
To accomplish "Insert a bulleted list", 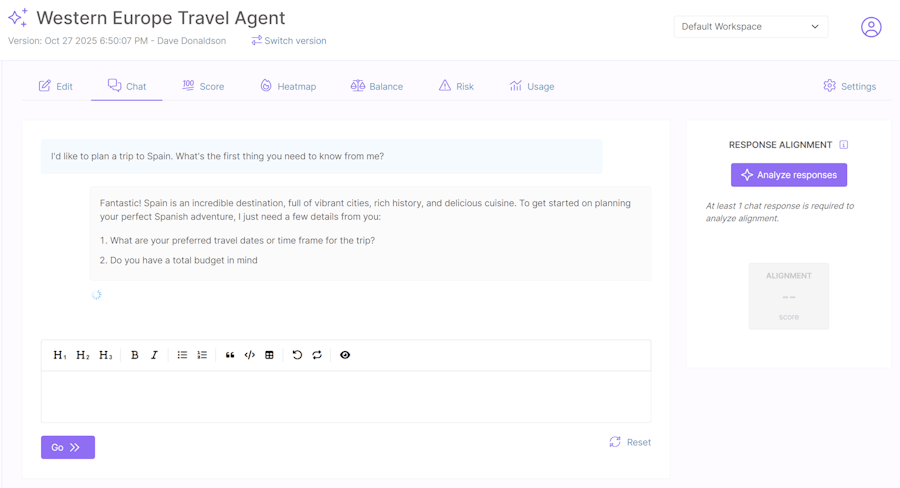I will click(x=183, y=355).
